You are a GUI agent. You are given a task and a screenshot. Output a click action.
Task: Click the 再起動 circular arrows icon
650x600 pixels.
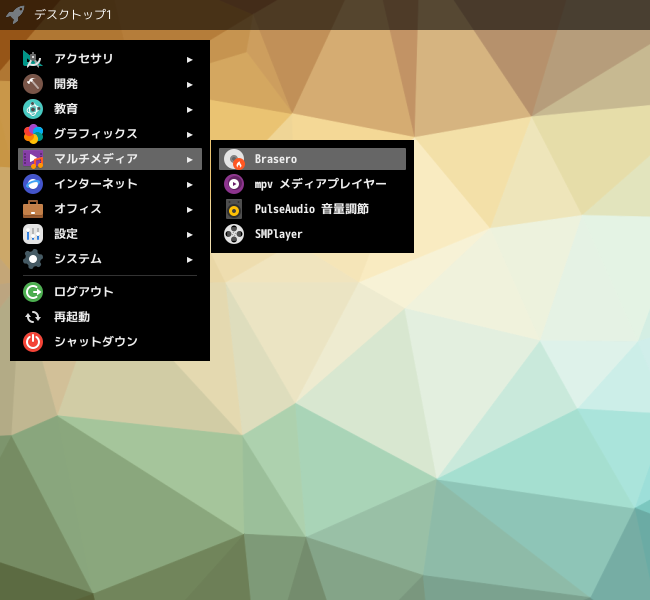coord(33,317)
